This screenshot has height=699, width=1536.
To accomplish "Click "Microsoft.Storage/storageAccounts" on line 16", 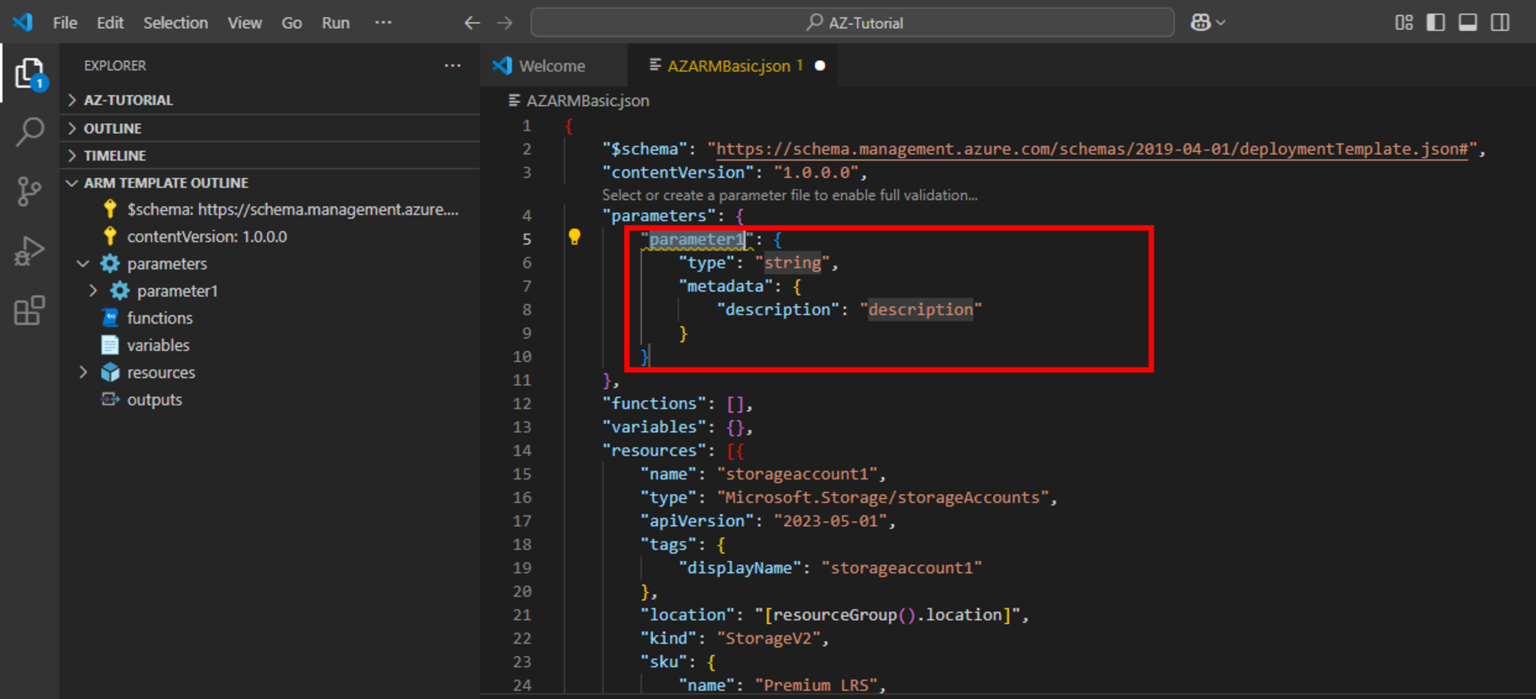I will pyautogui.click(x=882, y=497).
